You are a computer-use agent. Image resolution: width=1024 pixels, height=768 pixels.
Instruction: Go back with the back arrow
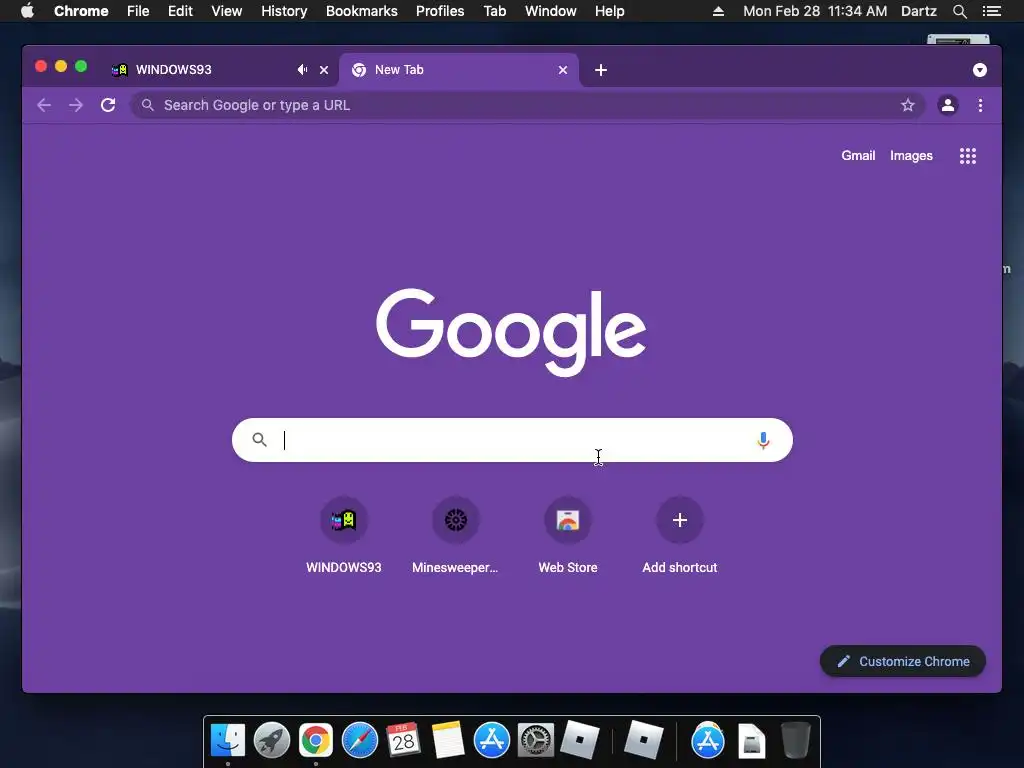[x=44, y=105]
